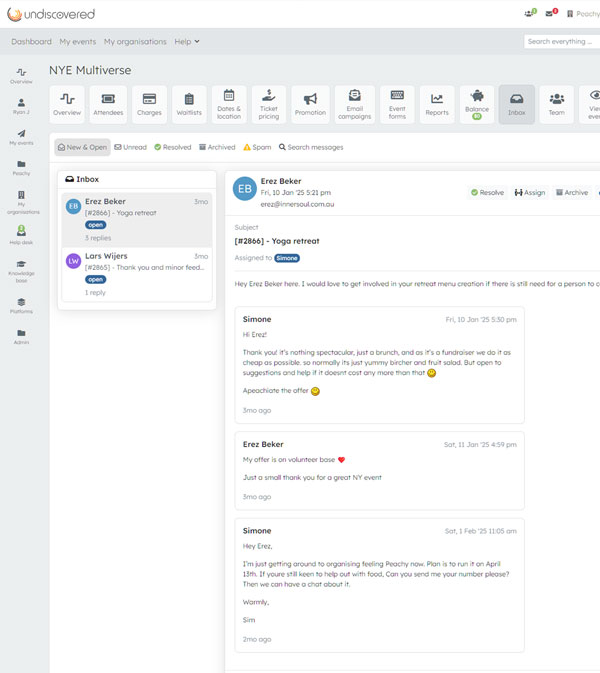Click the EB avatar in message header
This screenshot has width=600, height=673.
(x=245, y=188)
